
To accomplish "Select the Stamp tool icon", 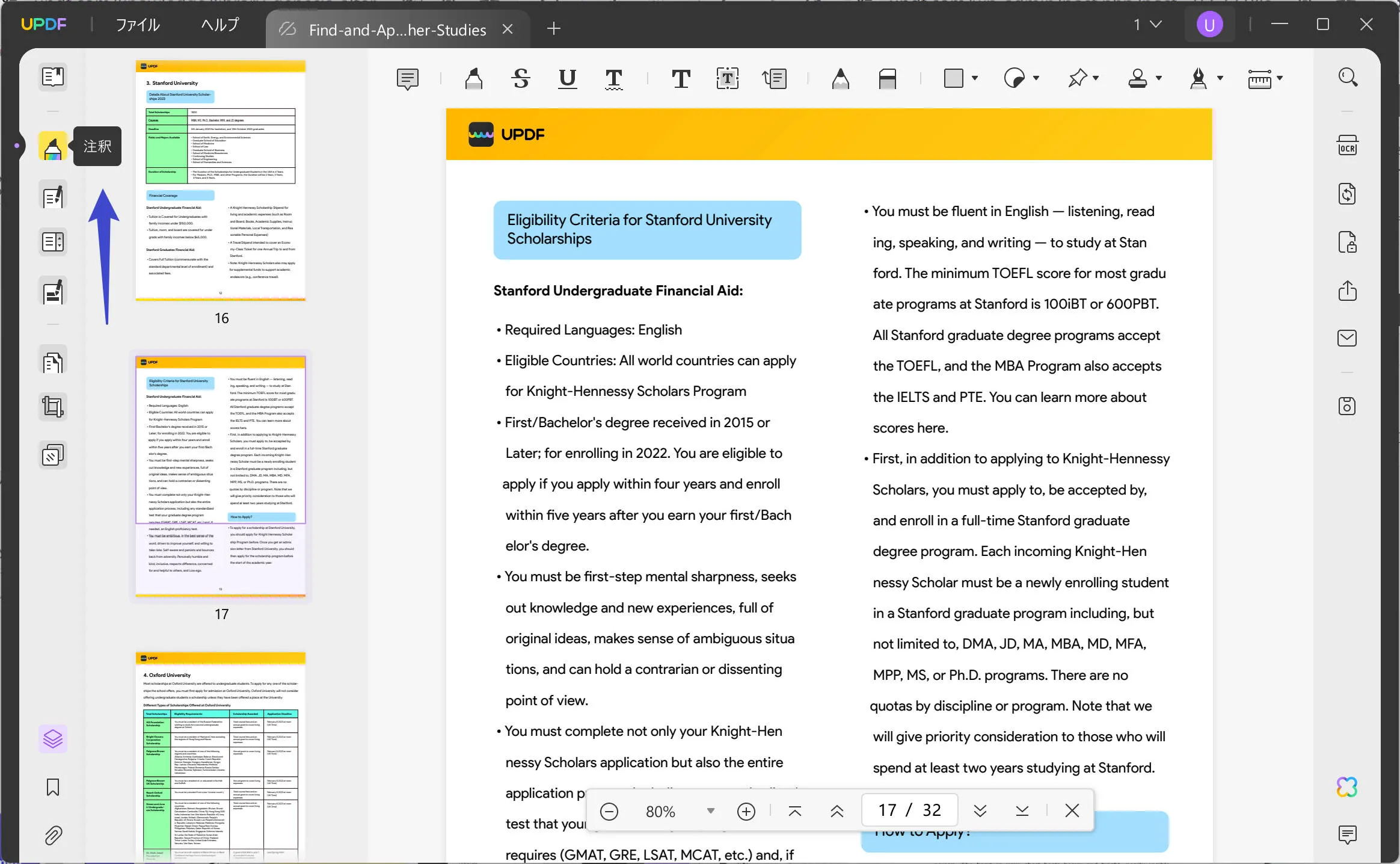I will point(1138,79).
